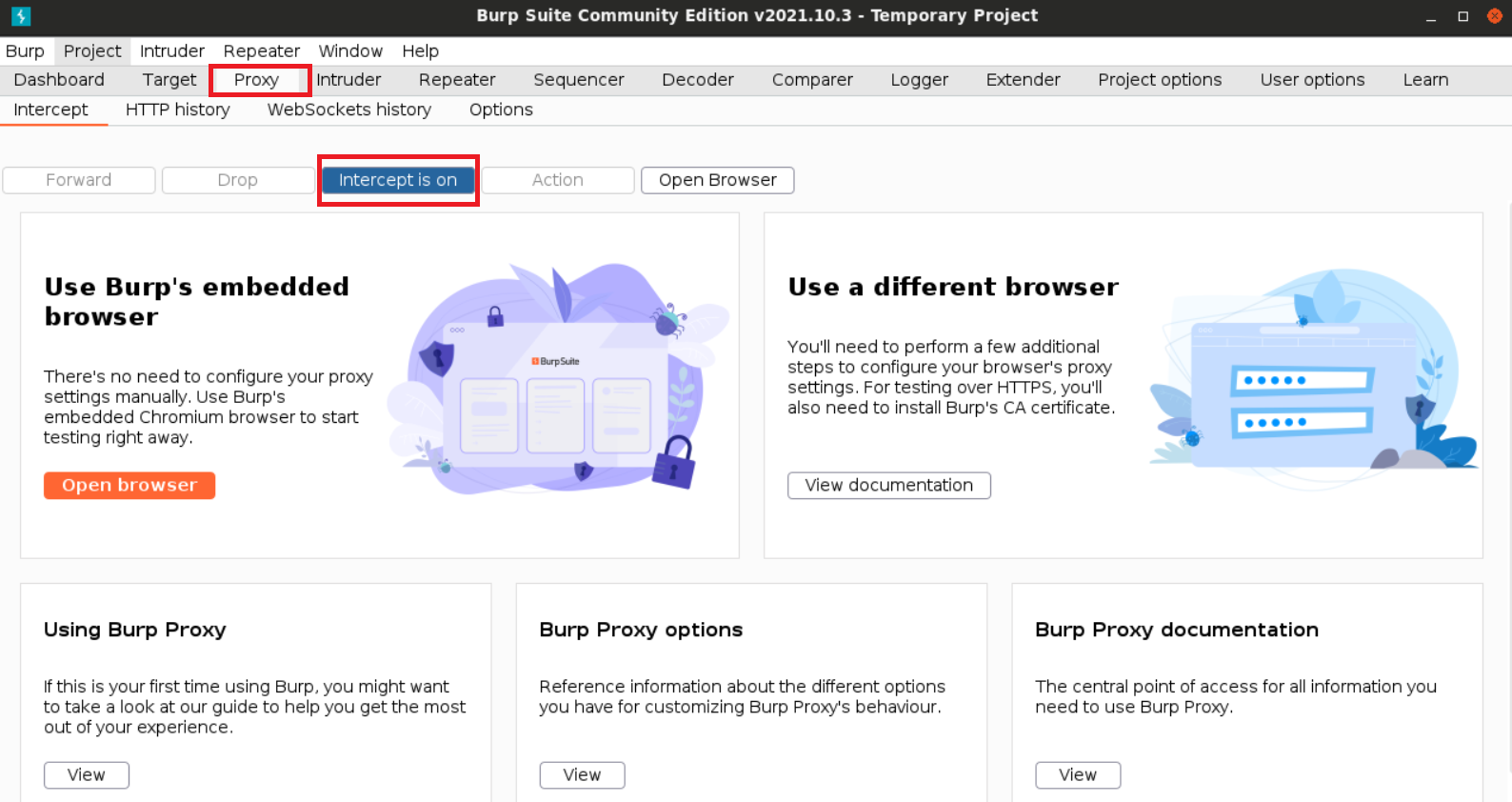Switch to the Learn tab
Image resolution: width=1512 pixels, height=802 pixels.
click(1426, 80)
